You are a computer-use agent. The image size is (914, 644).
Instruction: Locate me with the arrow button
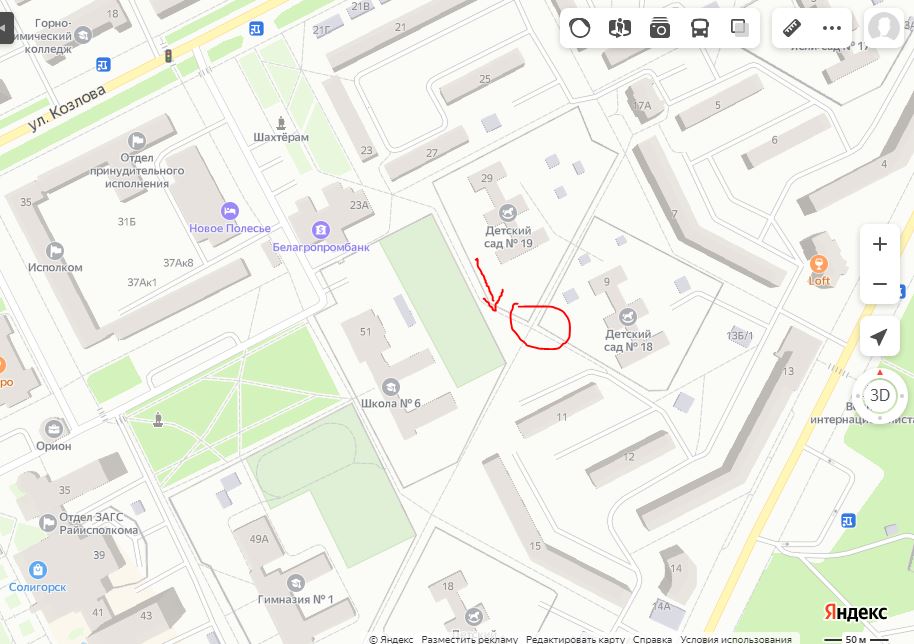pyautogui.click(x=880, y=336)
